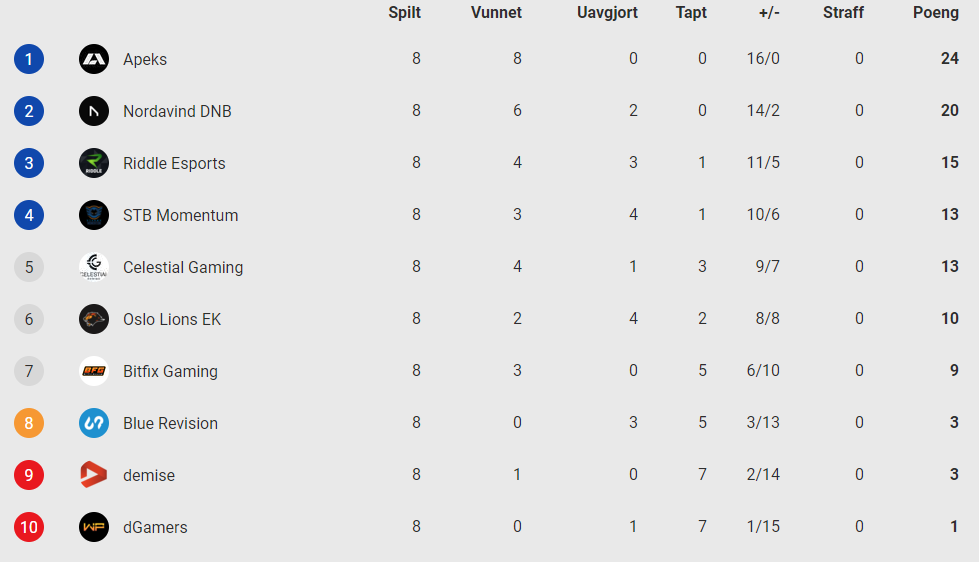Open the Apeks team name link

145,59
